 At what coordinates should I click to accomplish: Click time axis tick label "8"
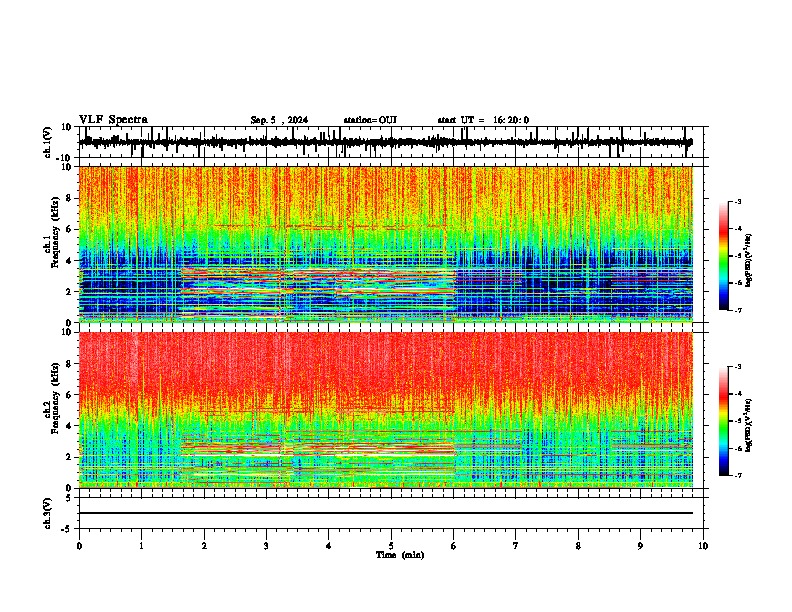pos(578,546)
